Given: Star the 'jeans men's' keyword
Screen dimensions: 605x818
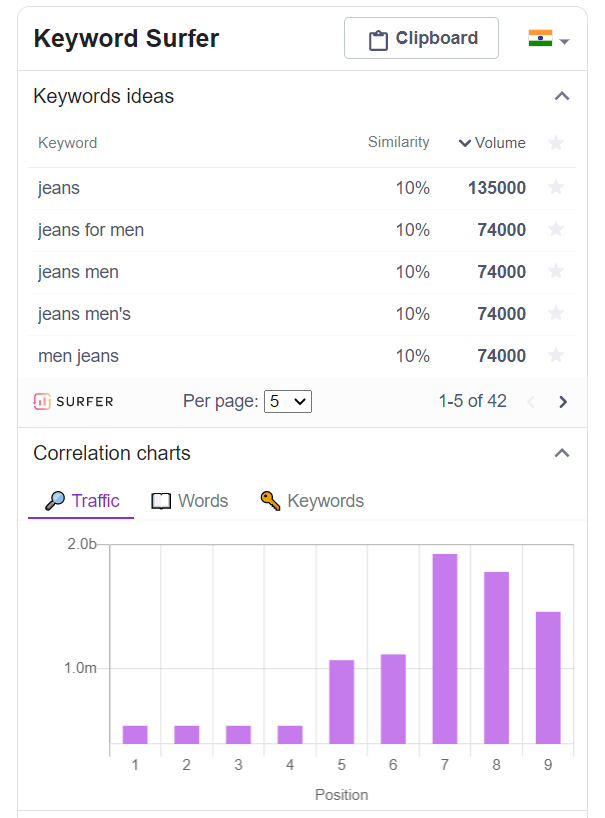Looking at the screenshot, I should pos(556,313).
